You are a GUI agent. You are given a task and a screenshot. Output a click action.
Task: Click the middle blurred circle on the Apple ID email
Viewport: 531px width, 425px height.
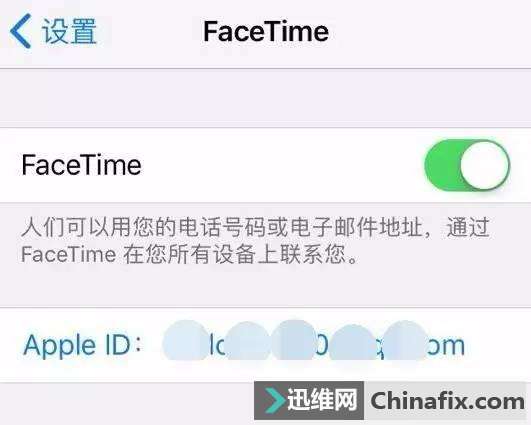pyautogui.click(x=294, y=340)
